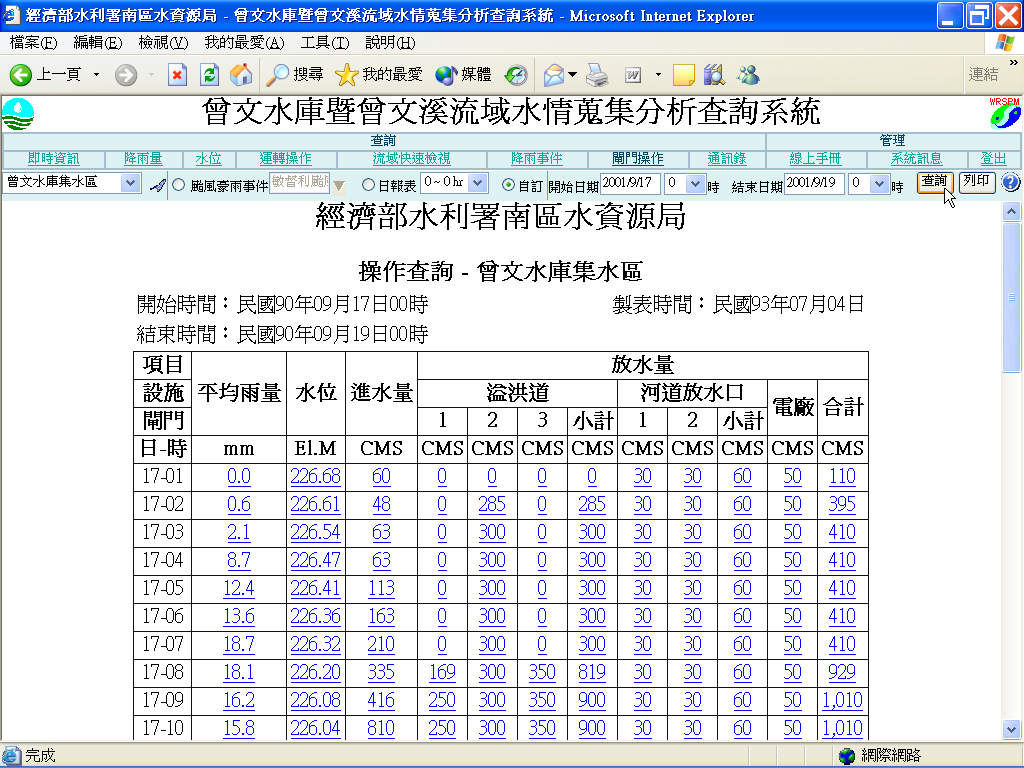This screenshot has width=1024, height=768.
Task: Select the 颱風豪雨事件 radio button
Action: [x=178, y=185]
